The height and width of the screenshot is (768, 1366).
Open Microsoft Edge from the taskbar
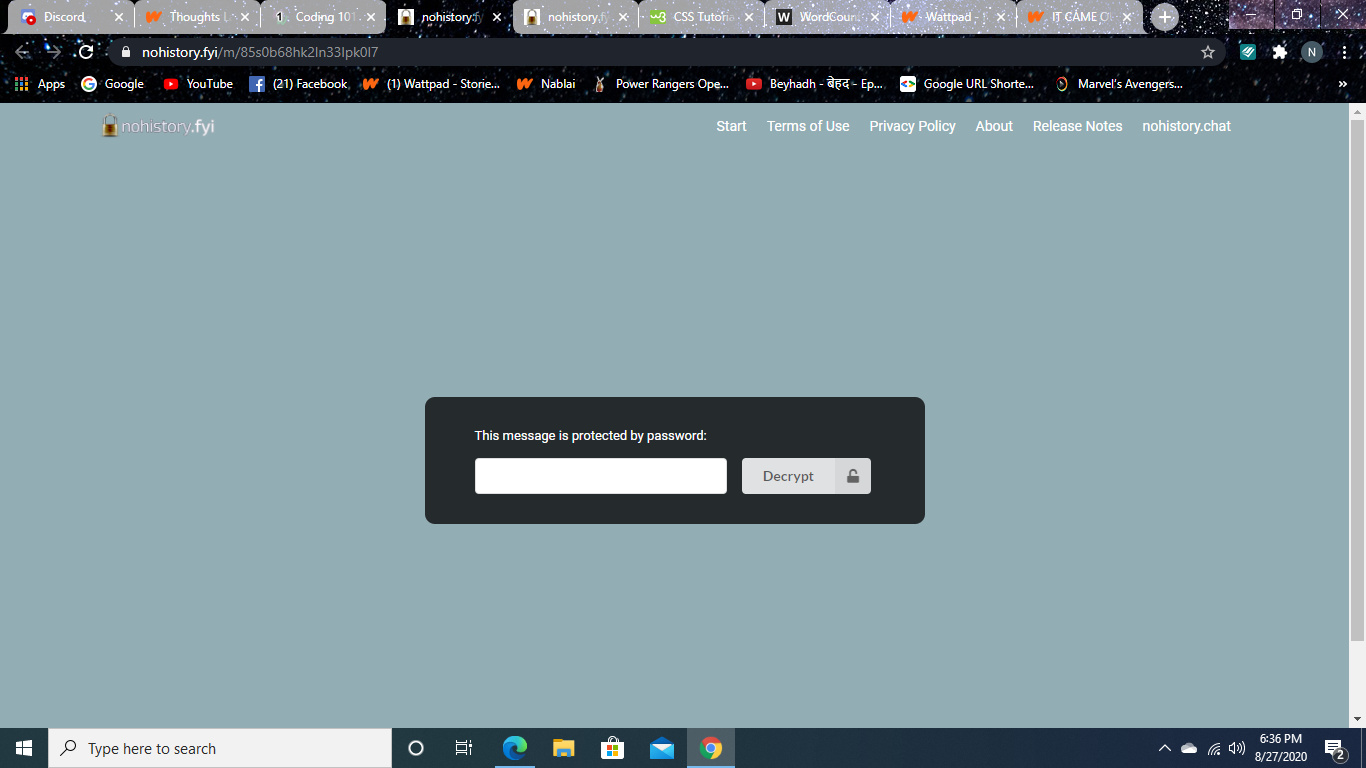point(515,748)
